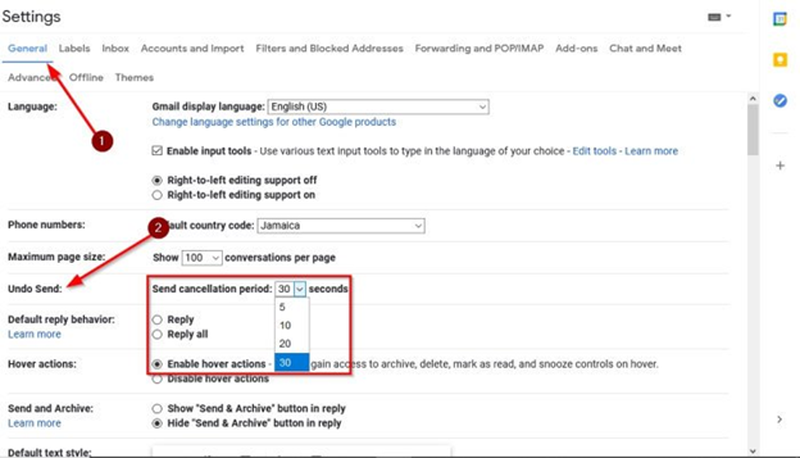Toggle Enable input tools checkbox
The height and width of the screenshot is (458, 800).
point(157,151)
